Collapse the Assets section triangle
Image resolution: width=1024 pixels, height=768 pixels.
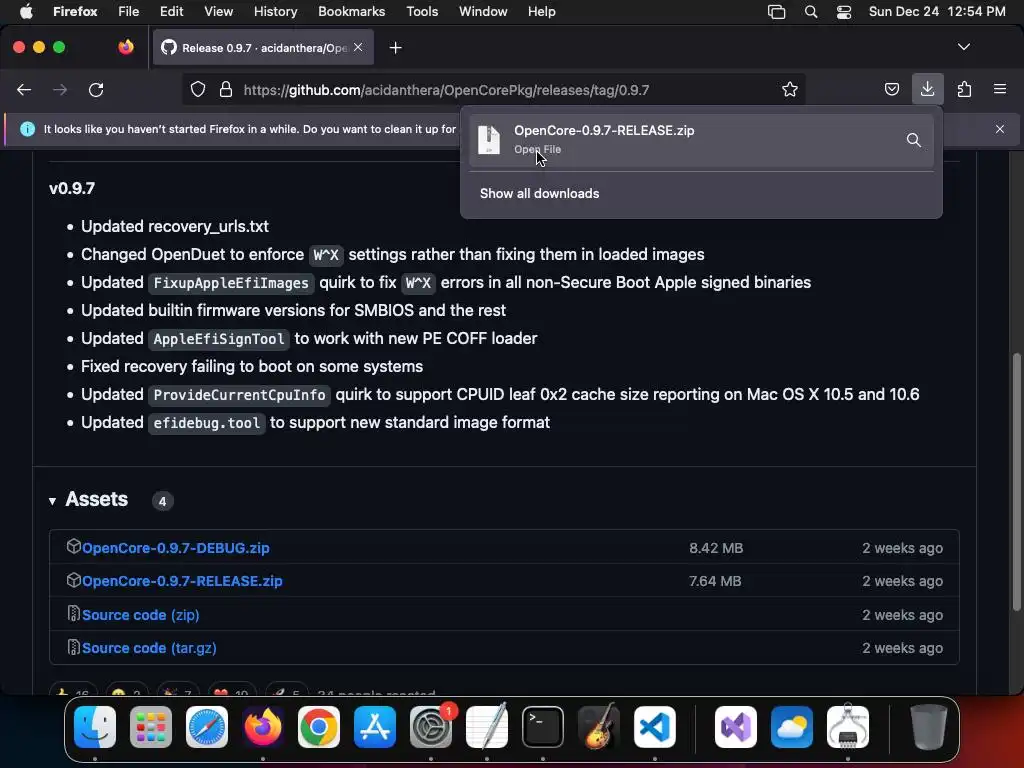coord(52,501)
